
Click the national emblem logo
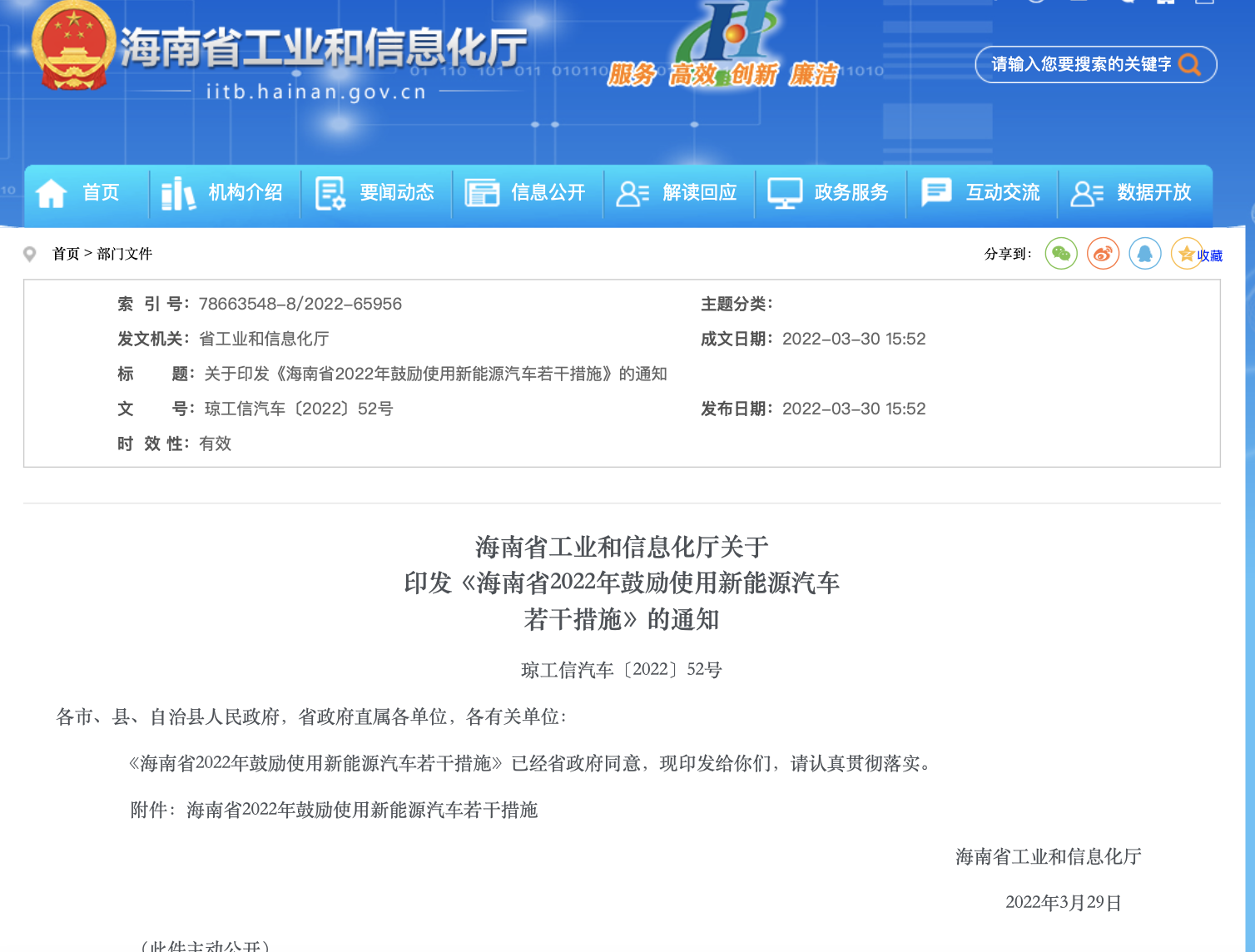[x=73, y=47]
